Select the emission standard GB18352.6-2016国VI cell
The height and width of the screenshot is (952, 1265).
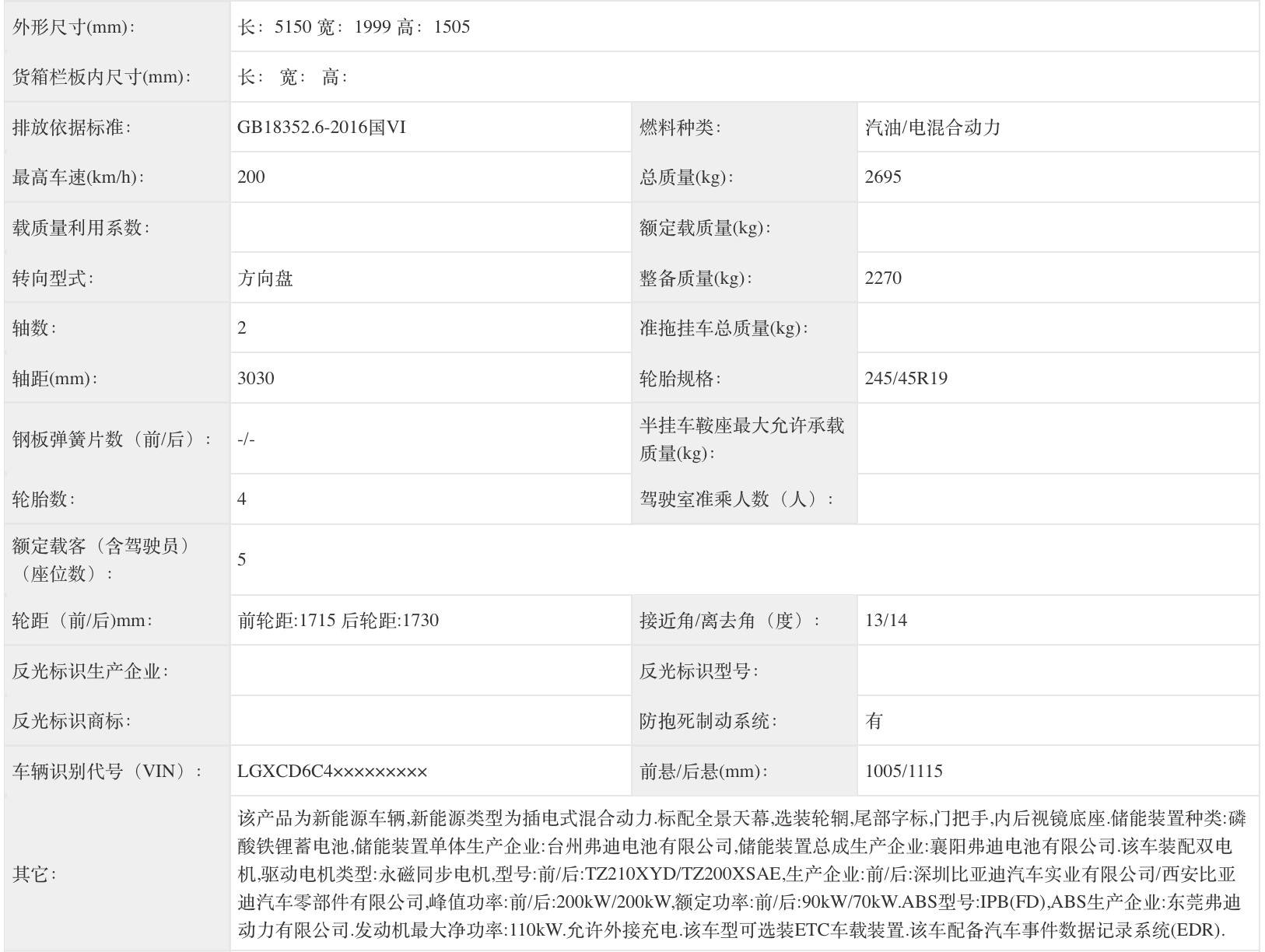point(321,128)
